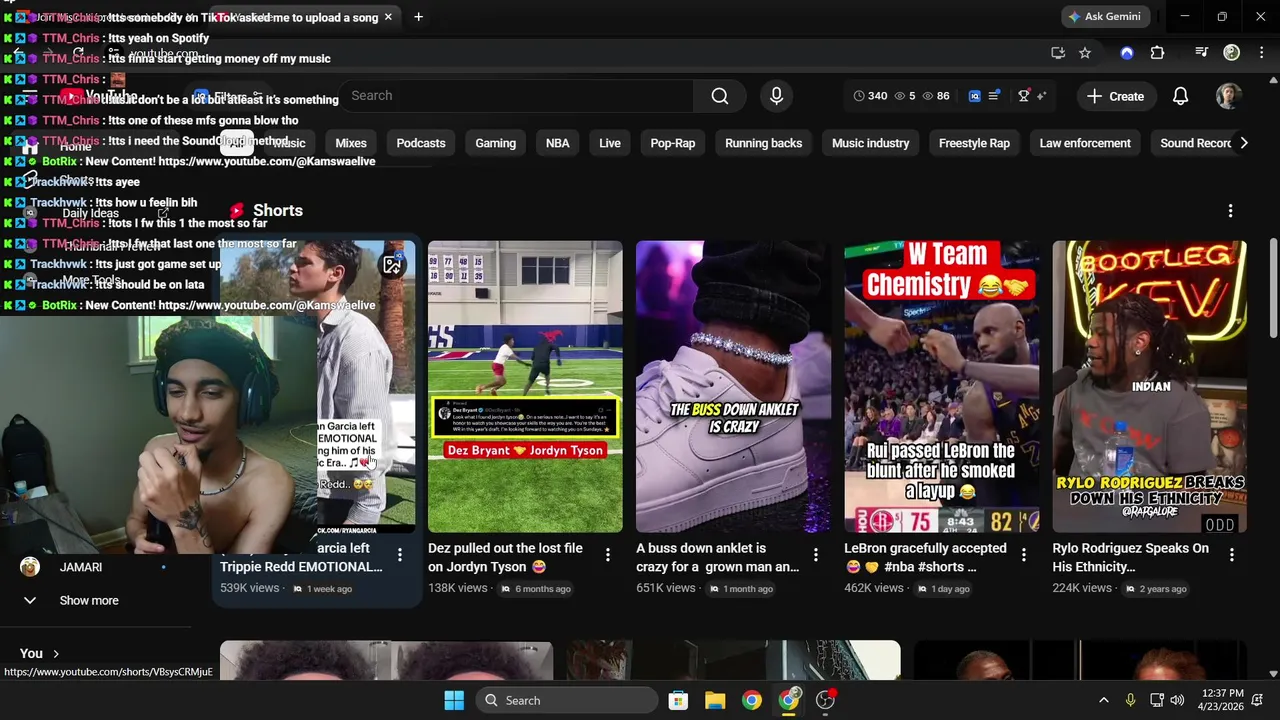Click title 'Dez pulled out the lost file'
Screen dimensions: 1280x720
point(506,557)
